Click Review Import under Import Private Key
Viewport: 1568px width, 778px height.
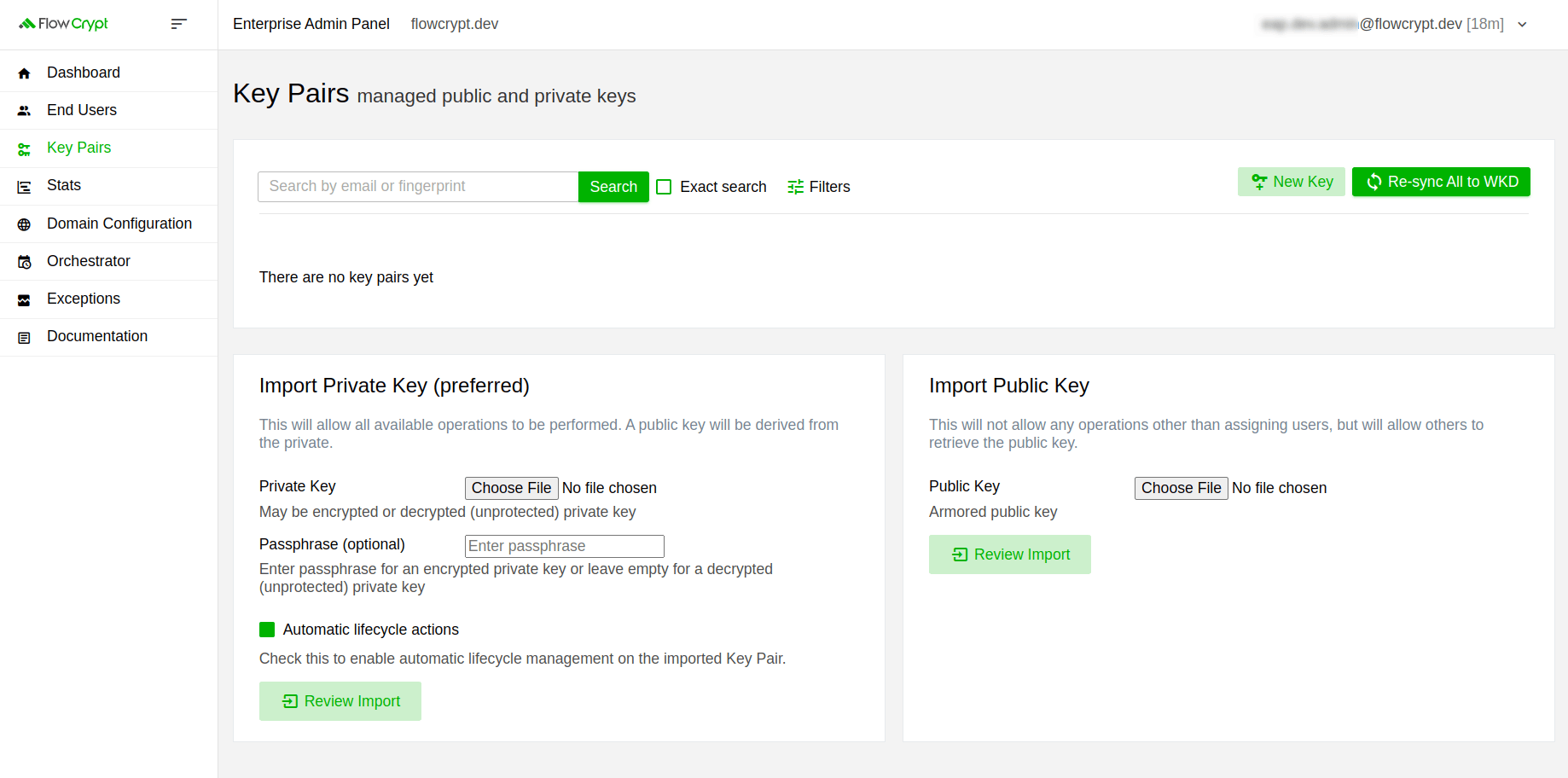pyautogui.click(x=340, y=701)
